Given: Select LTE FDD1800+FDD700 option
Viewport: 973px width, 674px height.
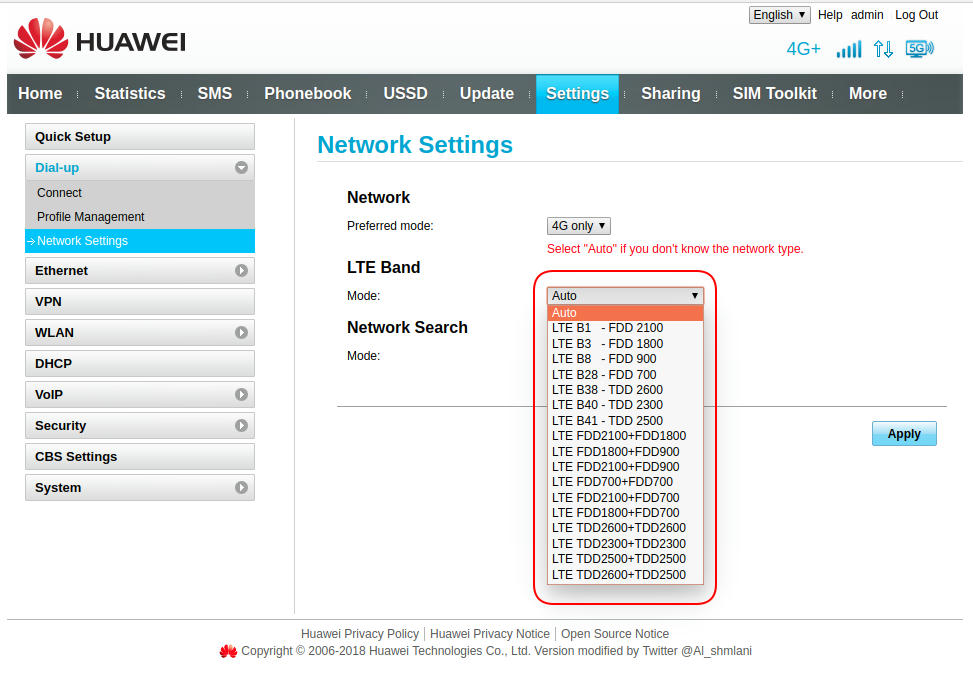Looking at the screenshot, I should coord(625,513).
